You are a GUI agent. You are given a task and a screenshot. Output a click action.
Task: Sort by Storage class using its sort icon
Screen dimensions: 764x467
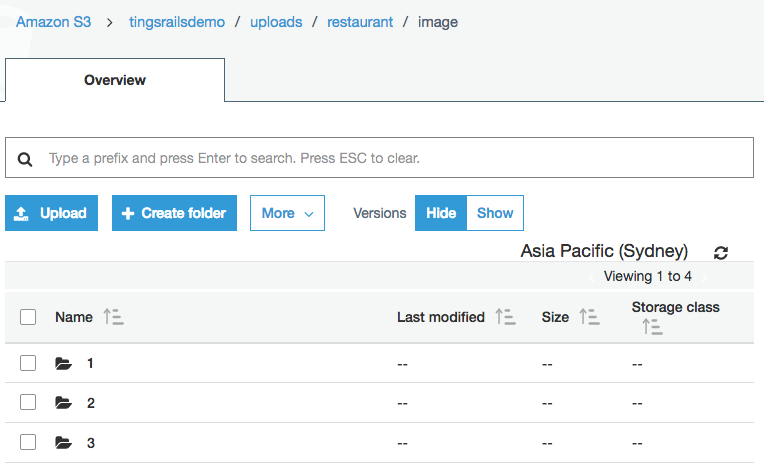[x=652, y=326]
